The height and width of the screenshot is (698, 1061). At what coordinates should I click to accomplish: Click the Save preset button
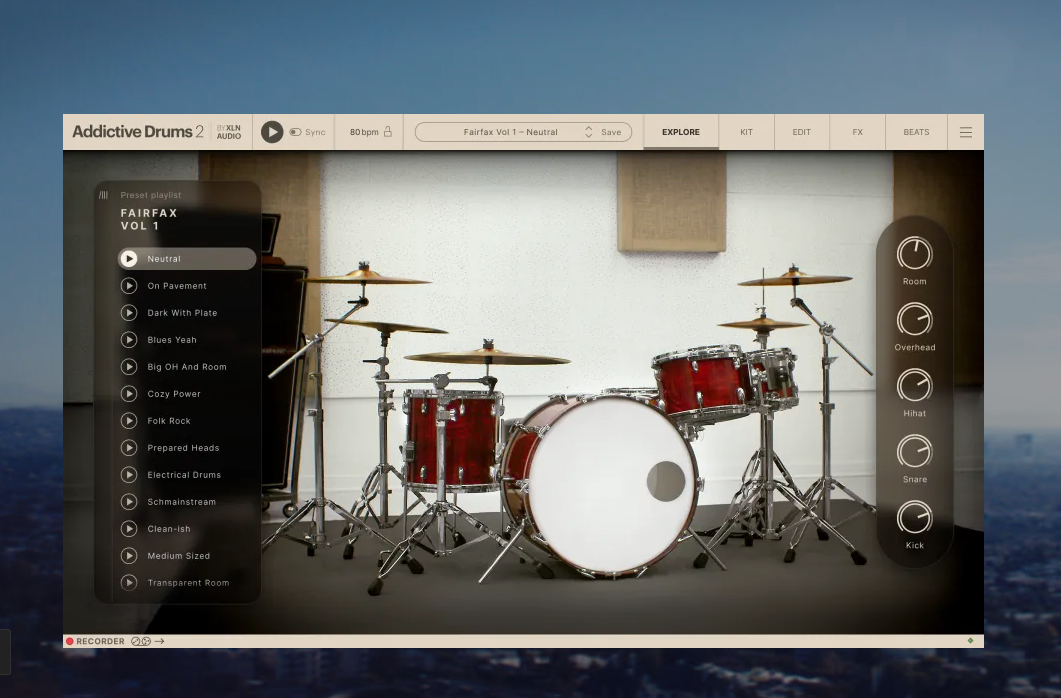point(610,131)
